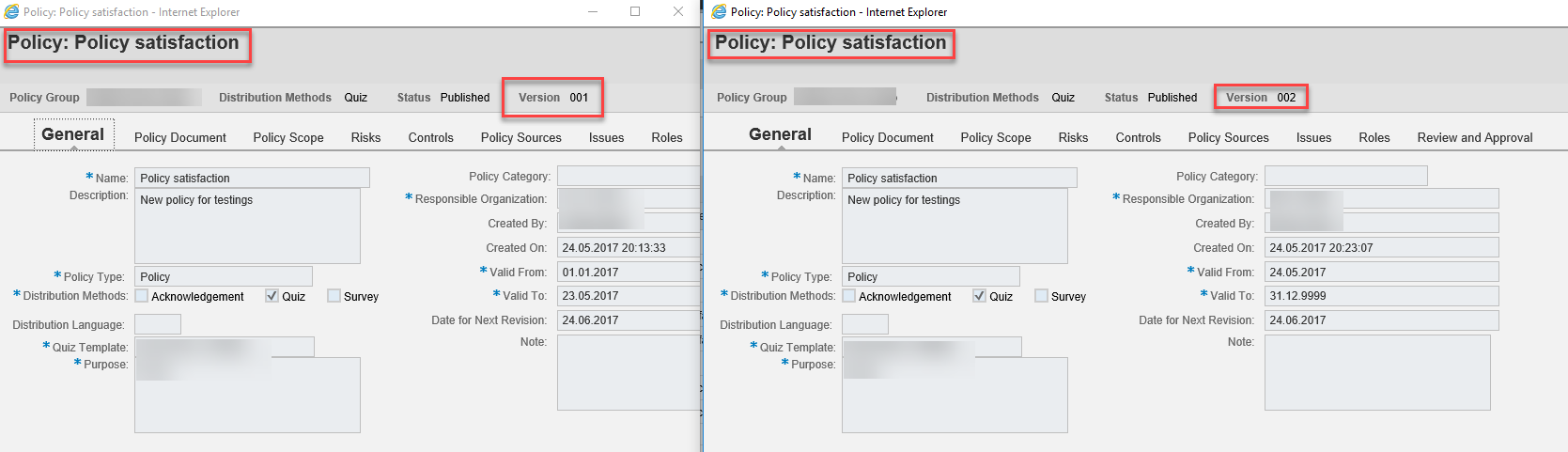Viewport: 1568px width, 452px height.
Task: Minimize the left Internet Explorer window
Action: click(x=593, y=12)
